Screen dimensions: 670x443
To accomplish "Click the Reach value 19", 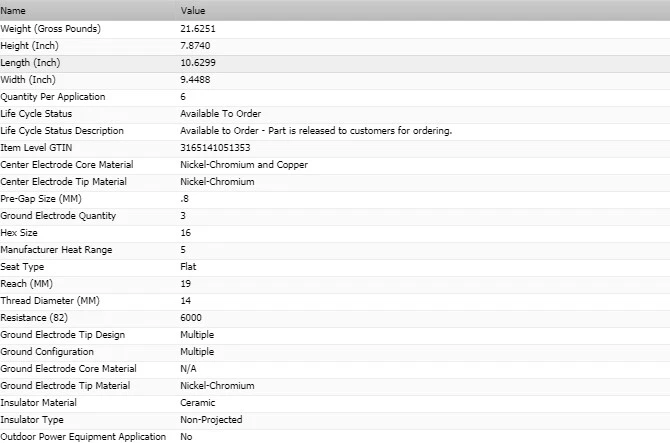I will click(x=185, y=284).
